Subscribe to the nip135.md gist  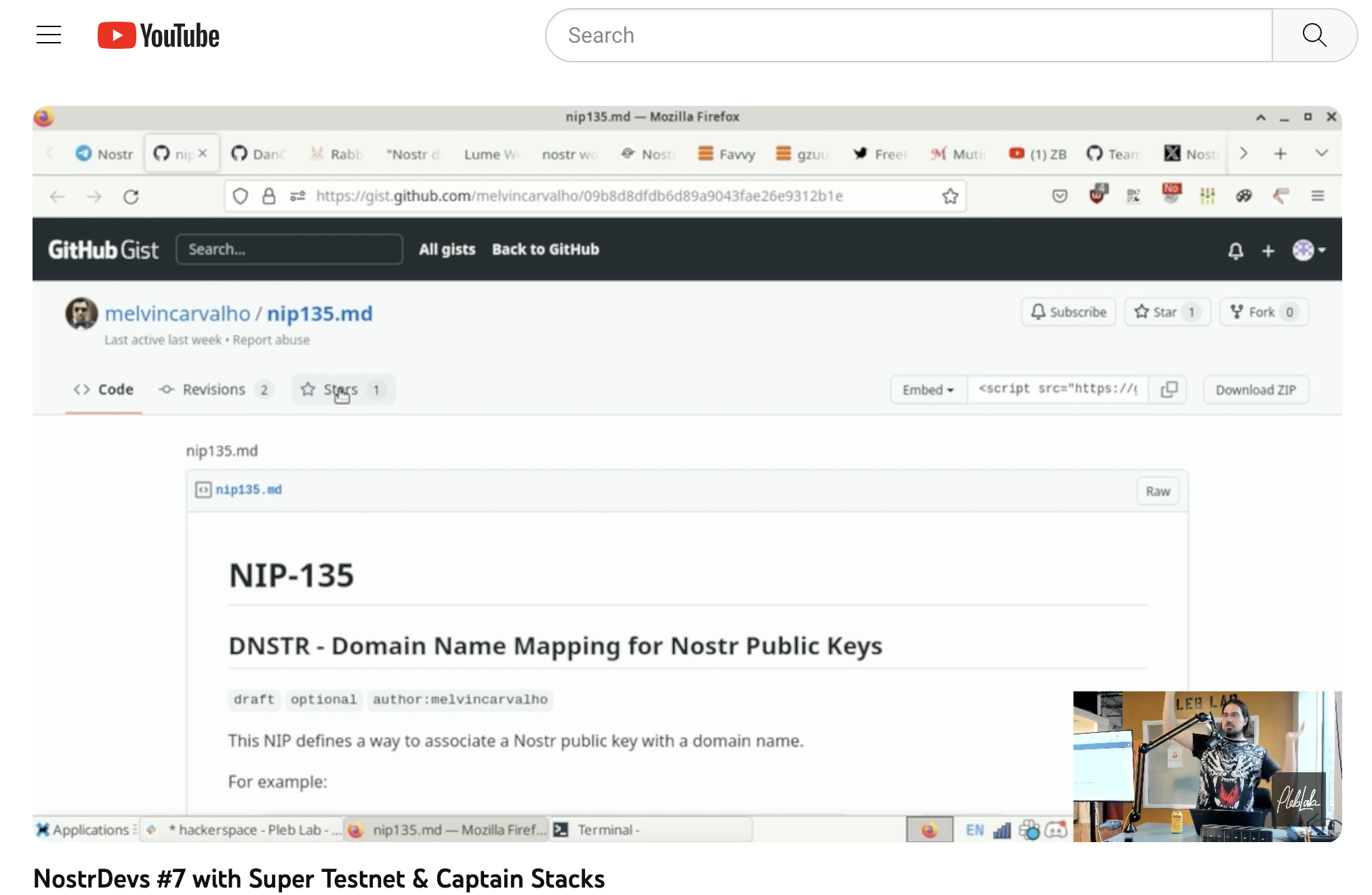1068,312
